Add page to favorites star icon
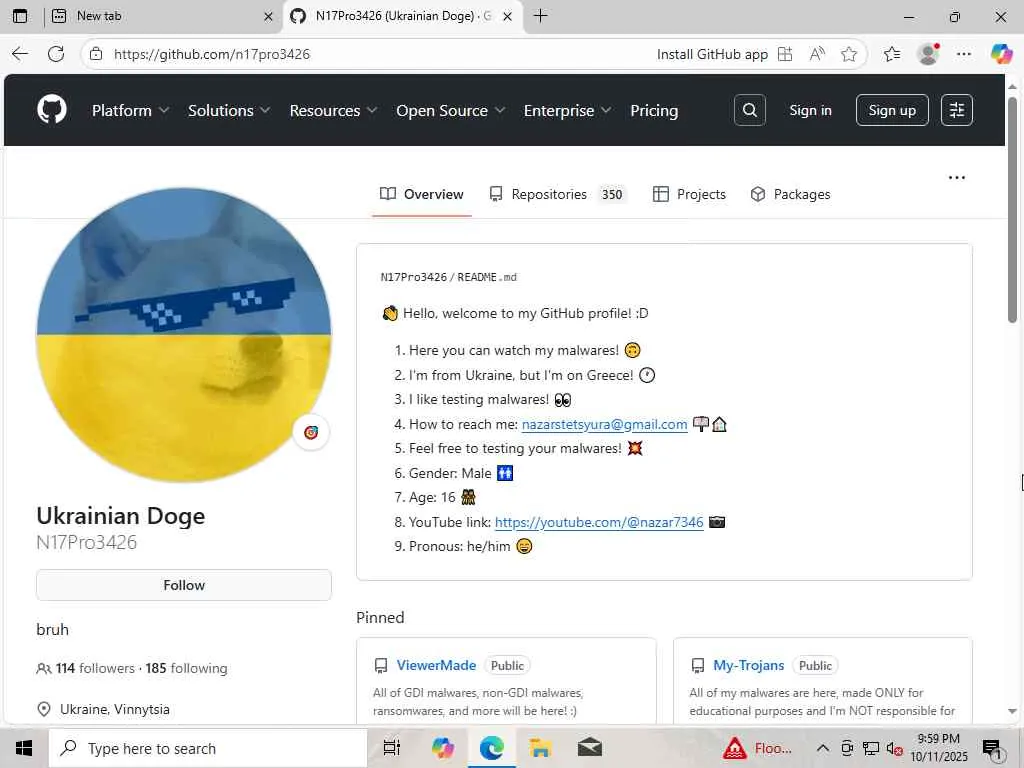This screenshot has height=768, width=1024. pyautogui.click(x=848, y=54)
